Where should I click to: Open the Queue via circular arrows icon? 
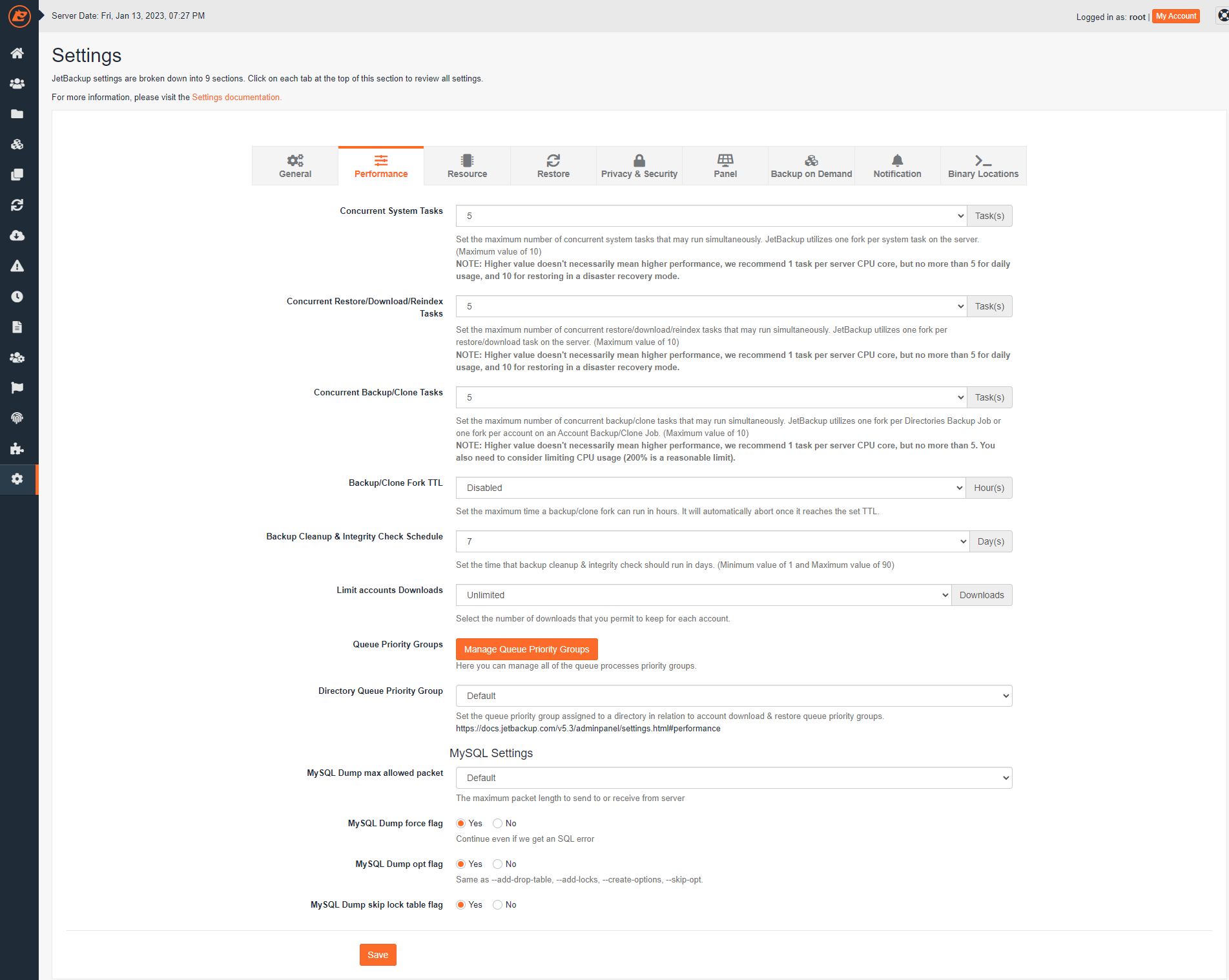(17, 205)
